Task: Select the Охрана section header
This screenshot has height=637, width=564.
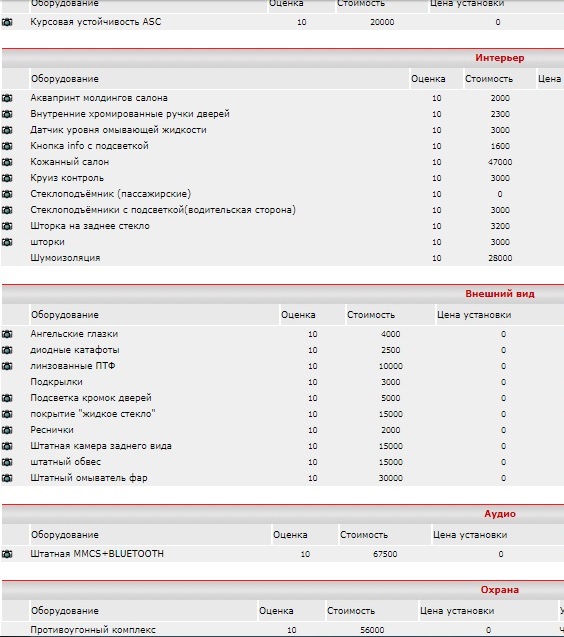Action: point(499,589)
